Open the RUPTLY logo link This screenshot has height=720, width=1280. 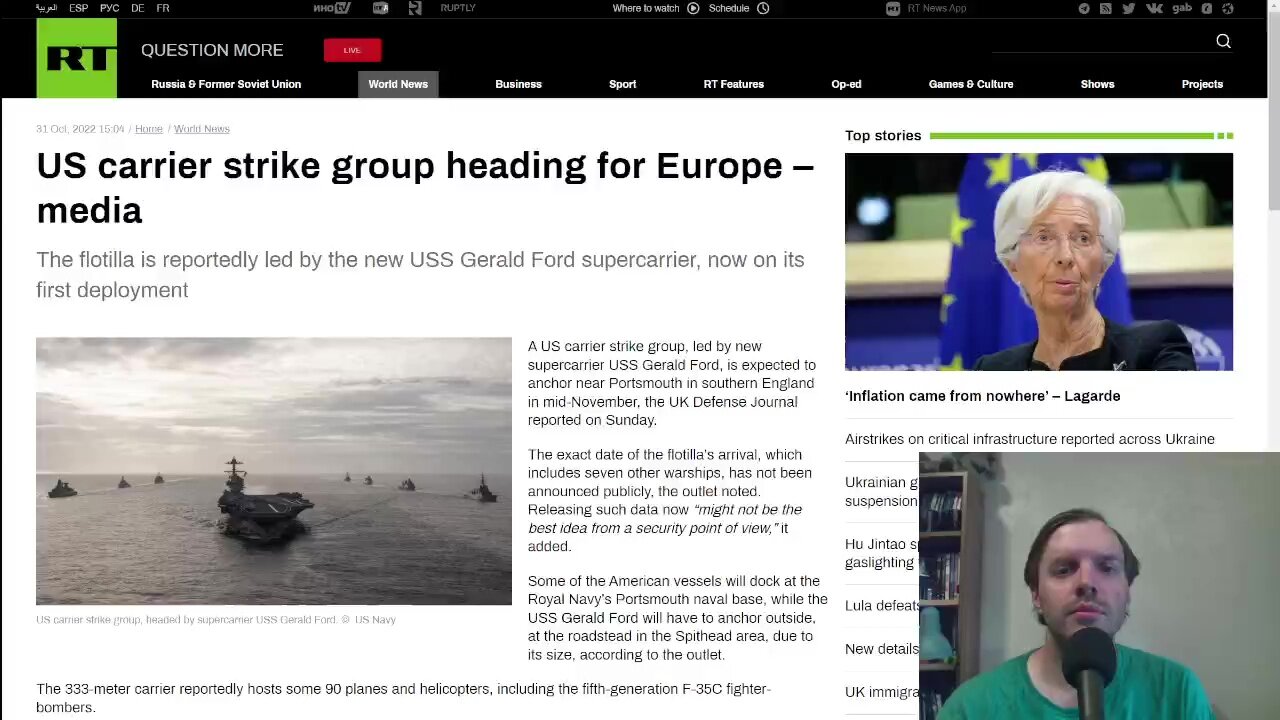[458, 8]
